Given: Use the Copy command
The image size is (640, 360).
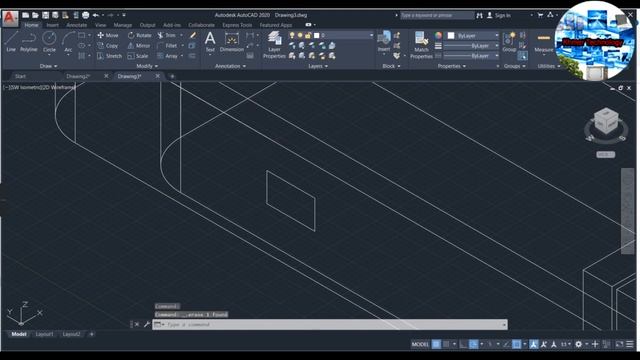Looking at the screenshot, I should [108, 46].
